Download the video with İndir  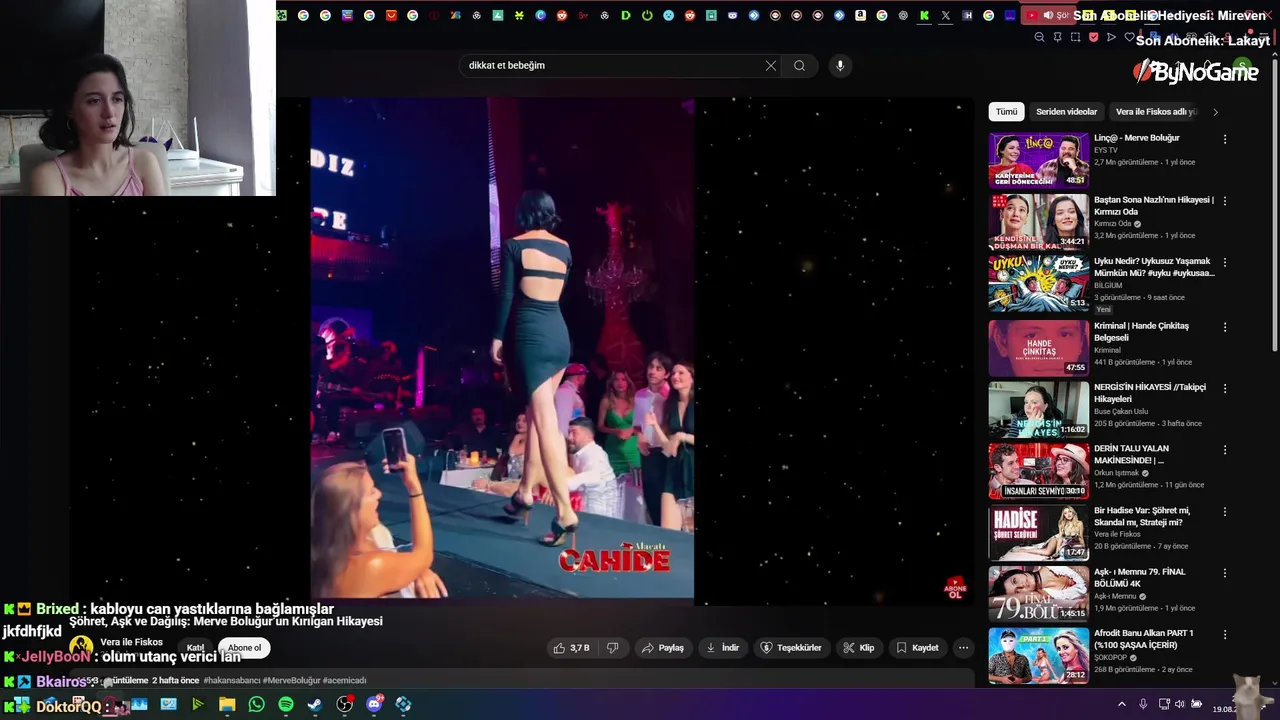pos(722,648)
